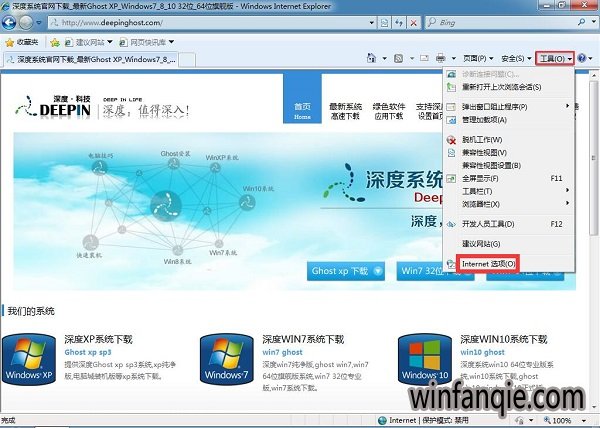Open a new blank tab
The height and width of the screenshot is (428, 600).
pyautogui.click(x=188, y=60)
